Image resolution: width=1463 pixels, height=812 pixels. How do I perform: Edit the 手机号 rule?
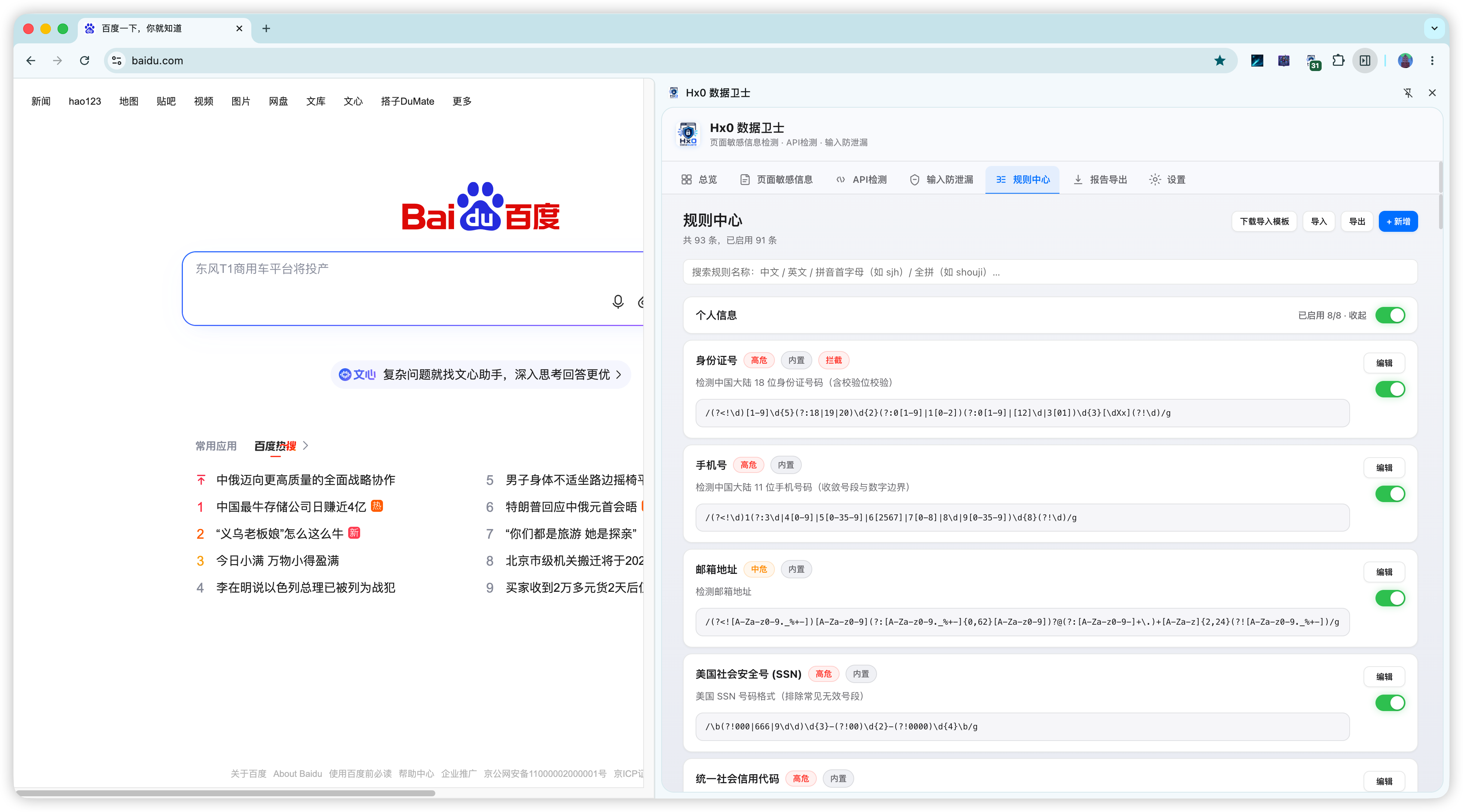click(x=1384, y=467)
